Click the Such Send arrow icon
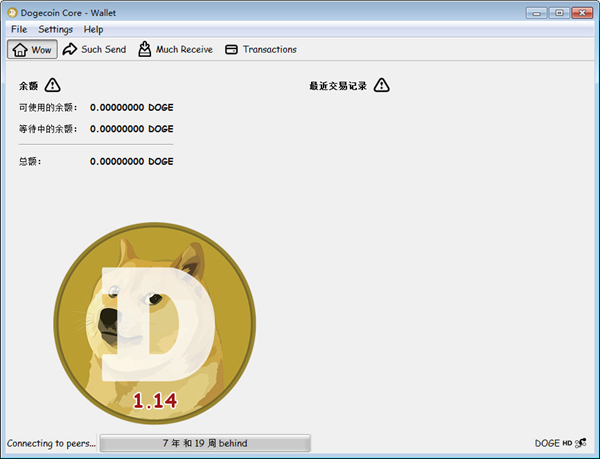 [x=70, y=49]
